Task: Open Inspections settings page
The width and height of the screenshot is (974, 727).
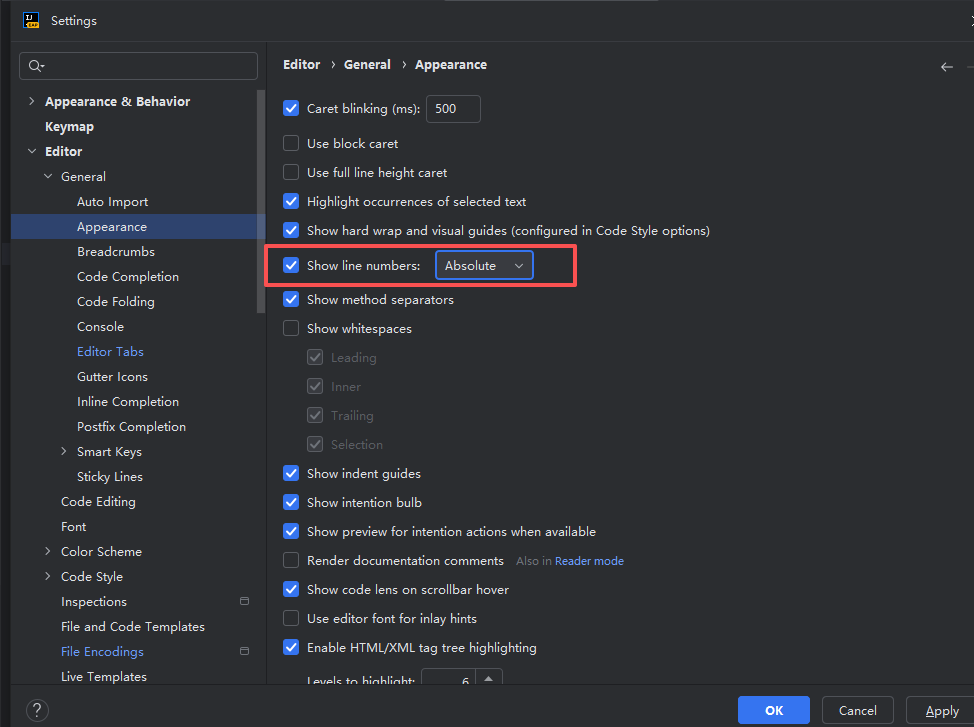Action: coord(94,601)
